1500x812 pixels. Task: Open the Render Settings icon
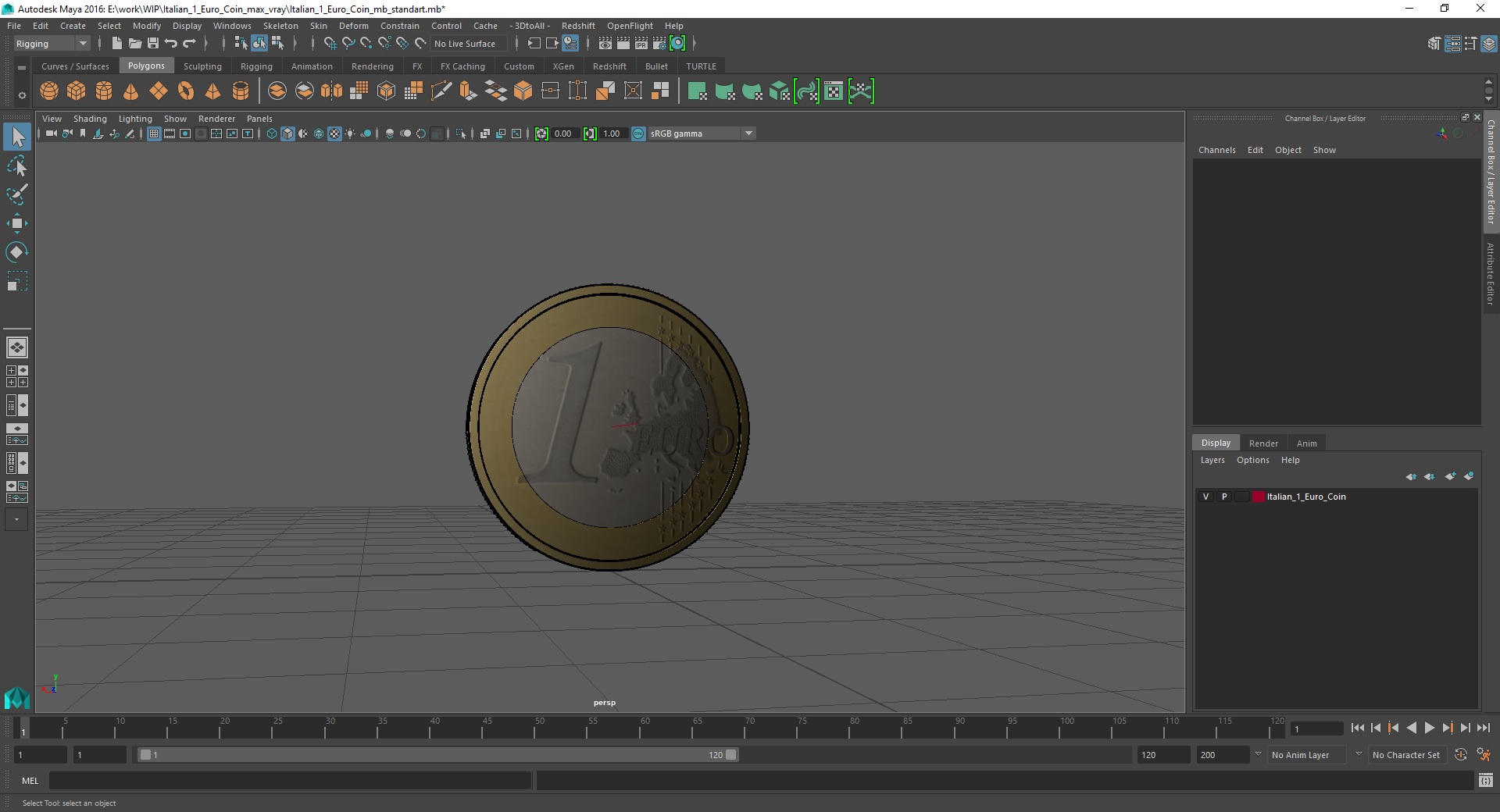pyautogui.click(x=659, y=44)
